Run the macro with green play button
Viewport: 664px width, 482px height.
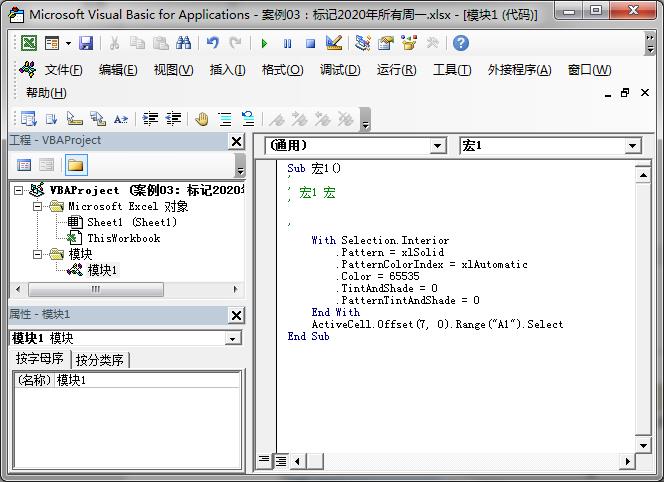[264, 43]
